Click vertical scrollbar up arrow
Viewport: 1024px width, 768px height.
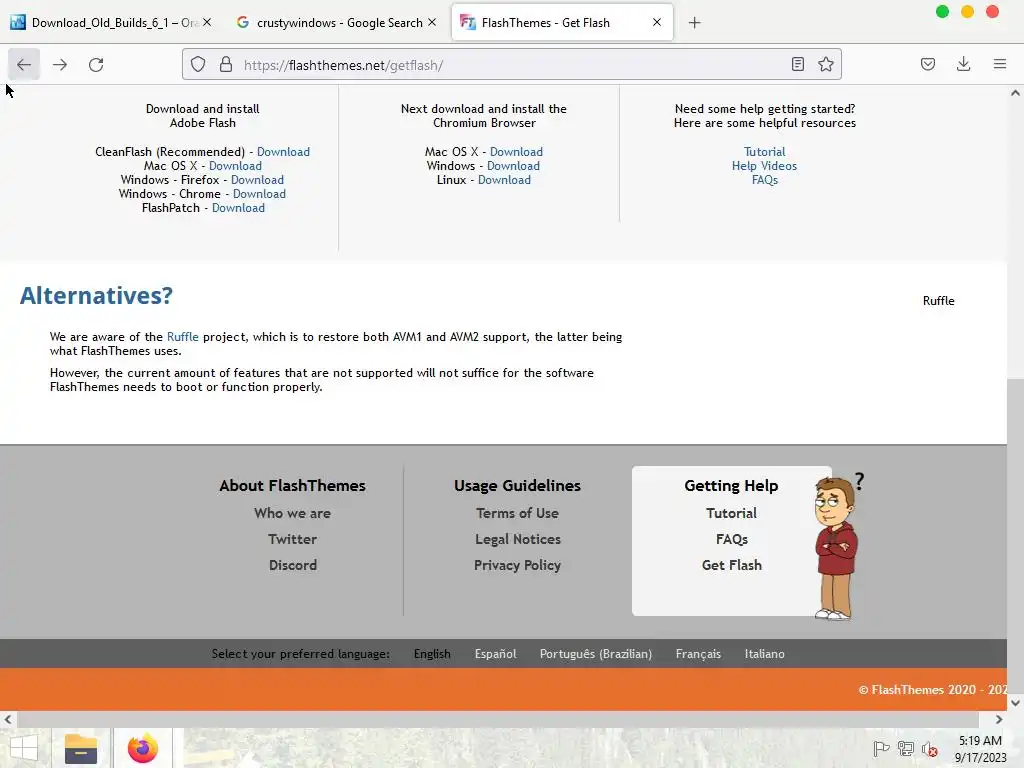coord(1016,93)
